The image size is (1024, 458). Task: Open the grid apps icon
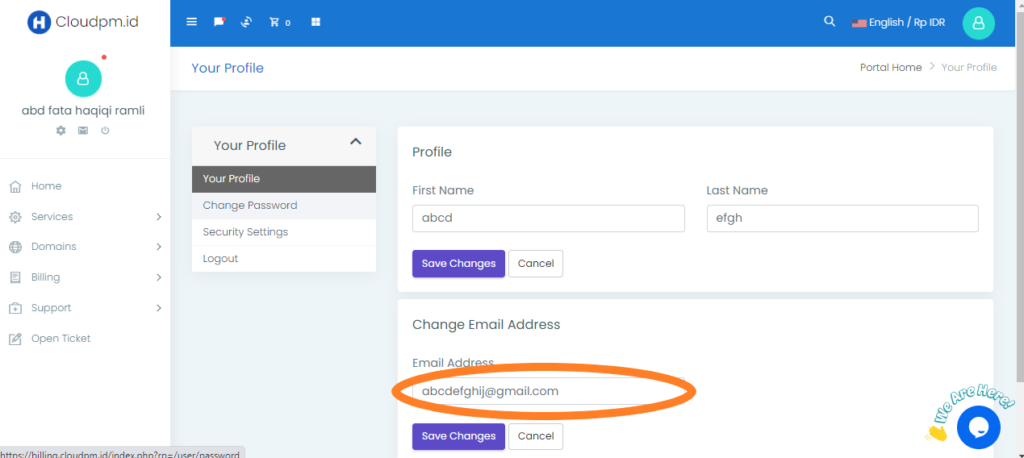(315, 22)
